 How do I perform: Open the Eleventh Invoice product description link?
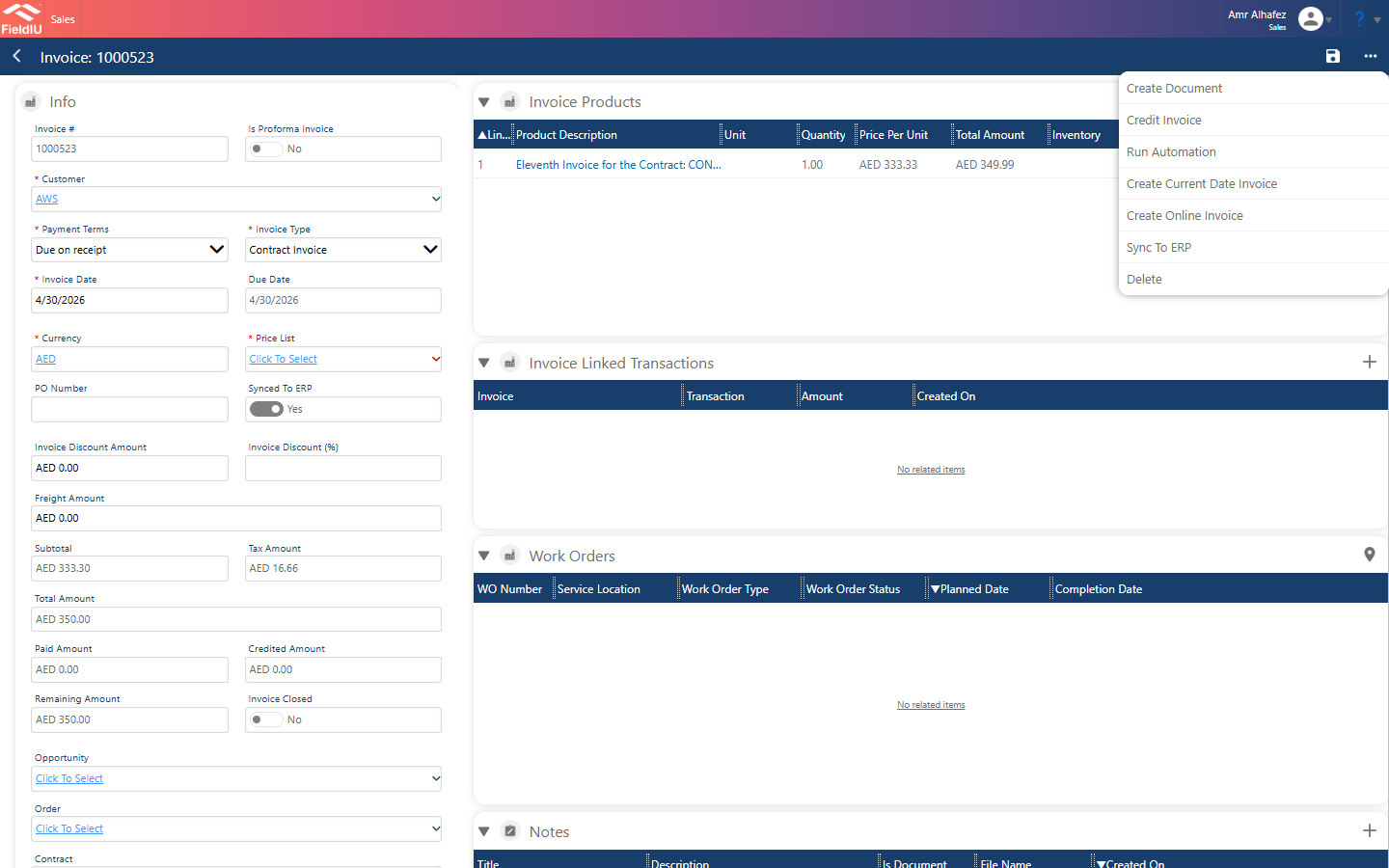tap(618, 165)
